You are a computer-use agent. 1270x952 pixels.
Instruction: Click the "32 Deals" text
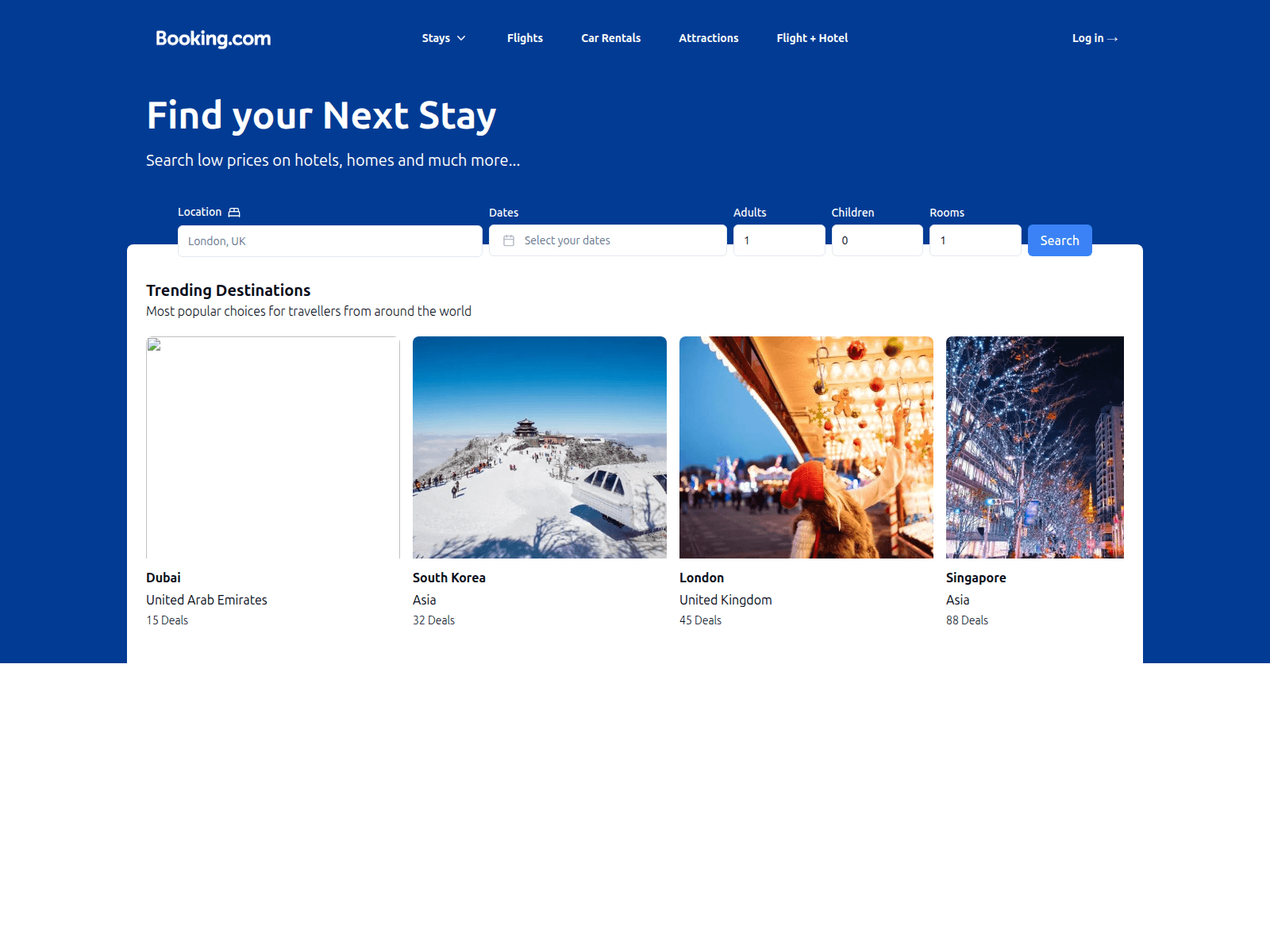(x=434, y=620)
